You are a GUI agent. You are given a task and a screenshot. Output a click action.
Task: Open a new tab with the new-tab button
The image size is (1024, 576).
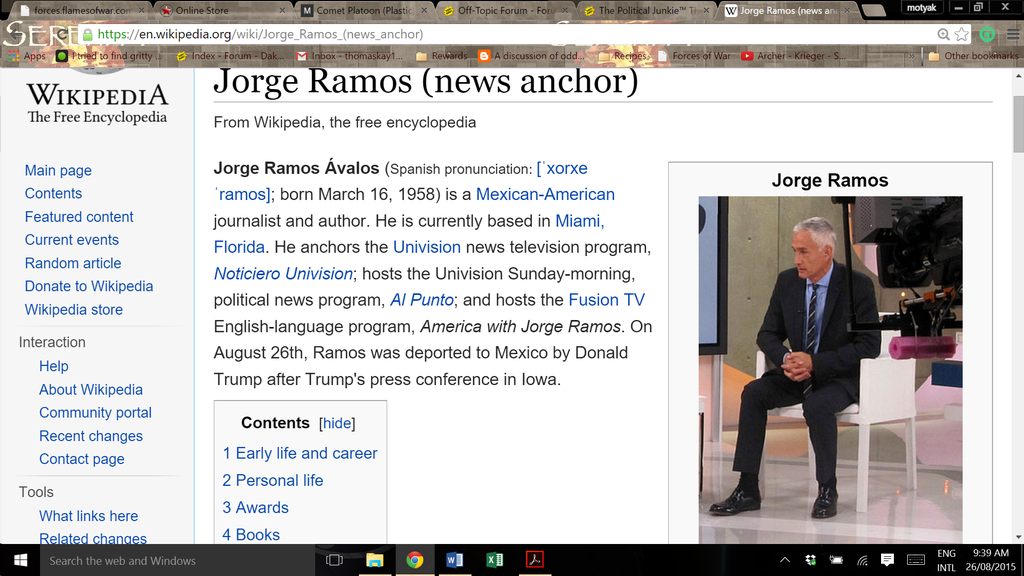(x=874, y=10)
